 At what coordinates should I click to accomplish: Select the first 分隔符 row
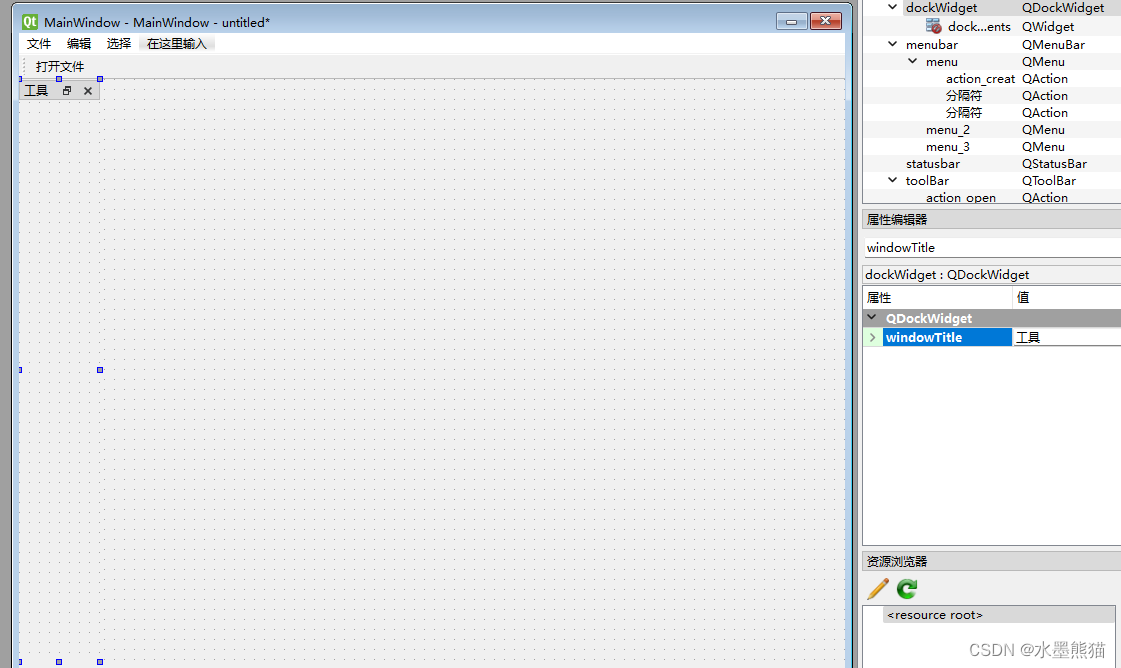click(x=964, y=96)
